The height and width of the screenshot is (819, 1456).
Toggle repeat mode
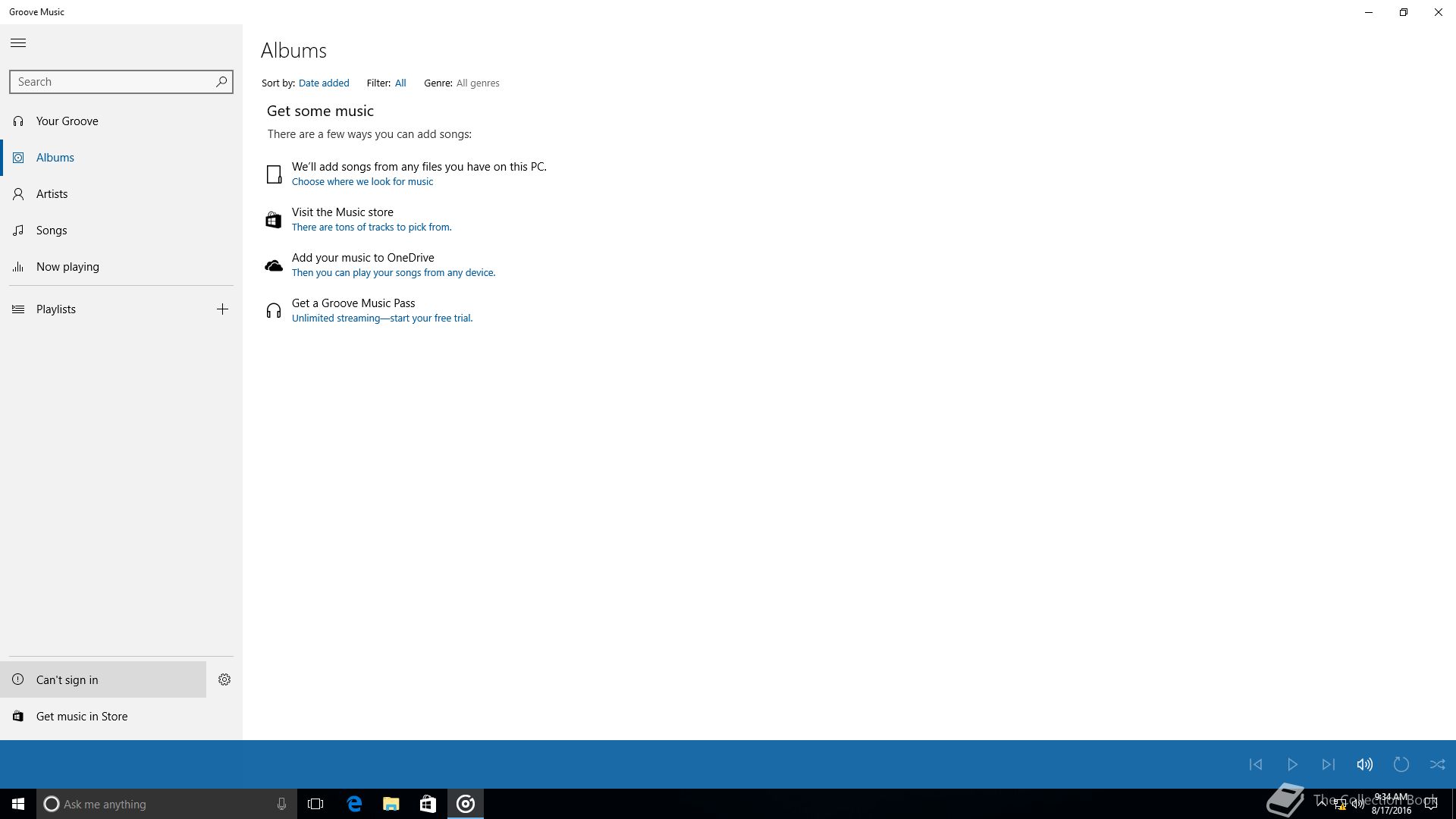click(1401, 764)
